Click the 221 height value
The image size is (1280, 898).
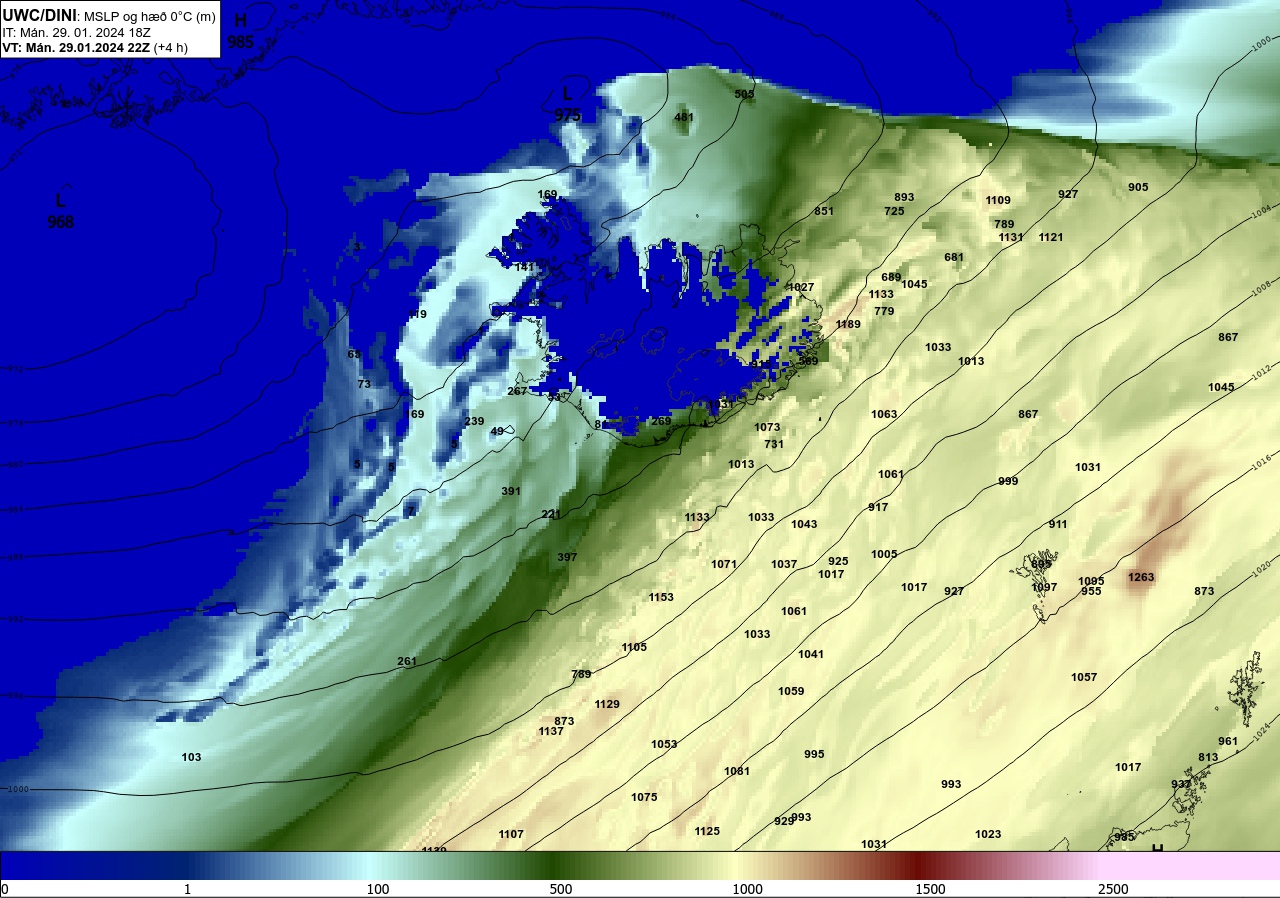pyautogui.click(x=551, y=514)
